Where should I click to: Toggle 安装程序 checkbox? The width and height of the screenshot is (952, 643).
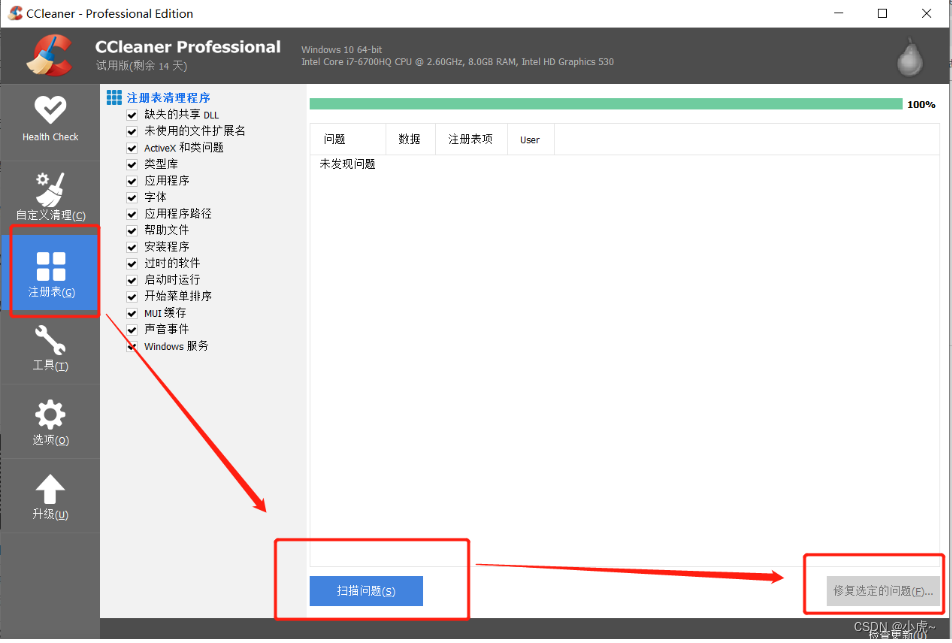132,247
